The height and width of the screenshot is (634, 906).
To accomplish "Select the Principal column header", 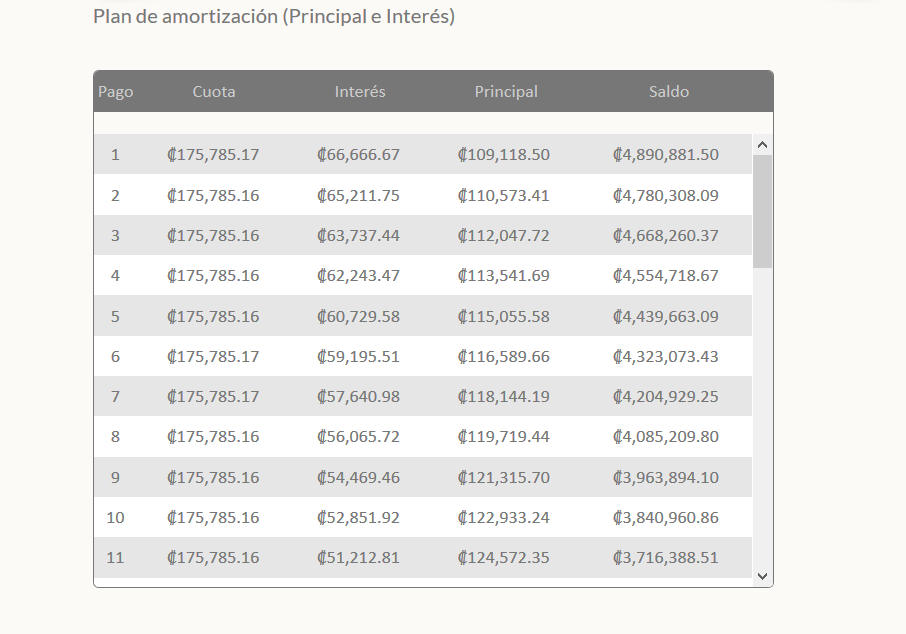I will (x=506, y=92).
